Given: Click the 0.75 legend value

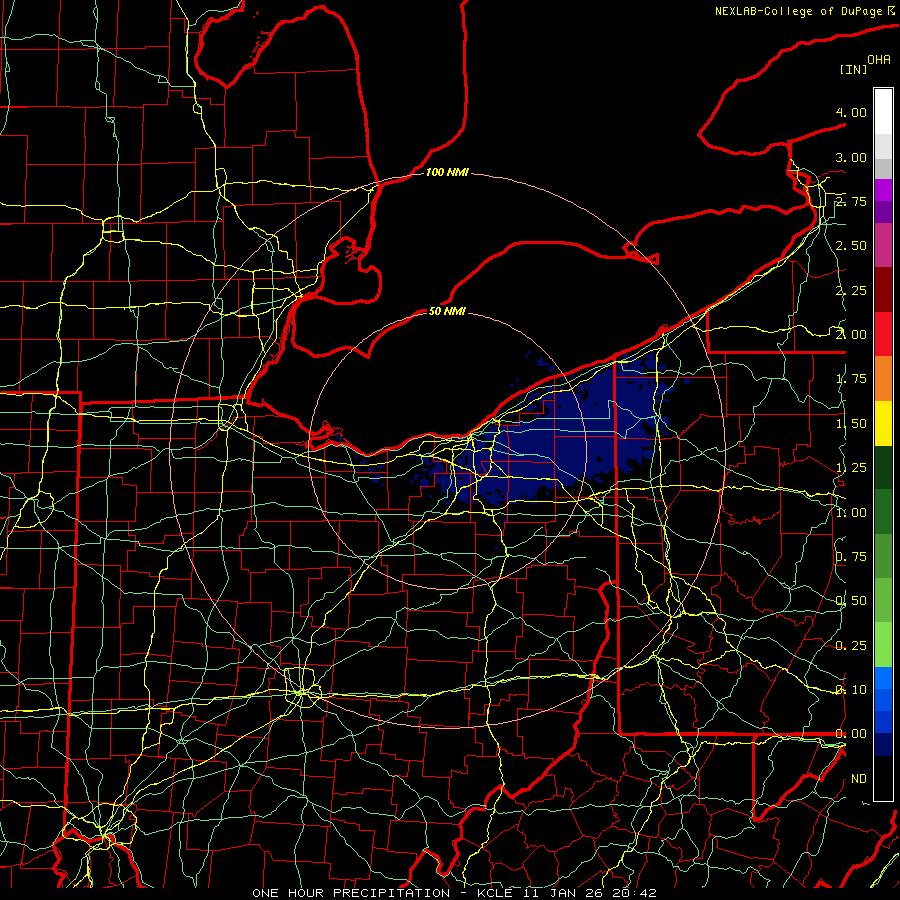Looking at the screenshot, I should click(x=851, y=557).
